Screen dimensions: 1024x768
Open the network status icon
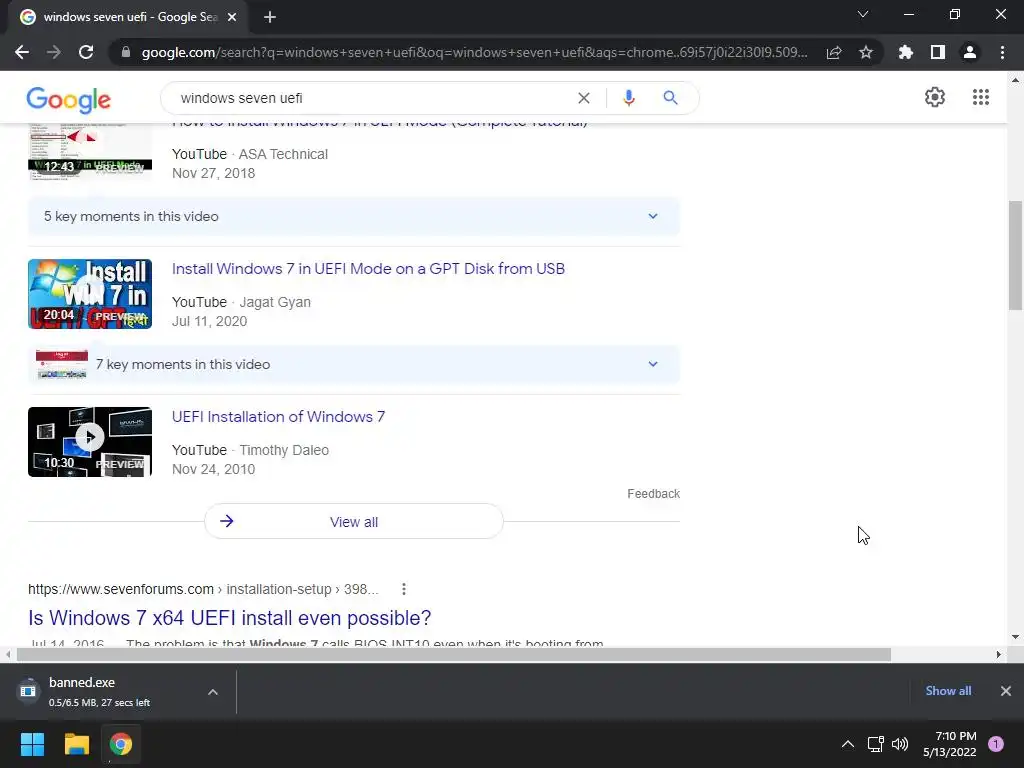click(875, 744)
